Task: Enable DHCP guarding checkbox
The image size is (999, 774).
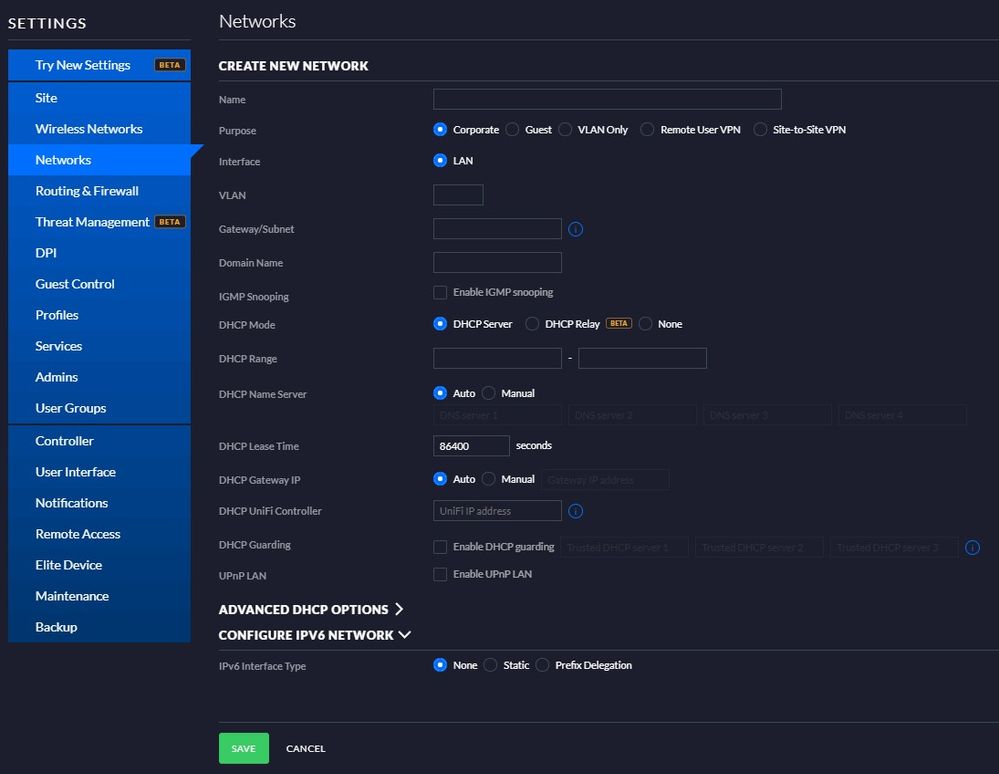Action: tap(440, 547)
